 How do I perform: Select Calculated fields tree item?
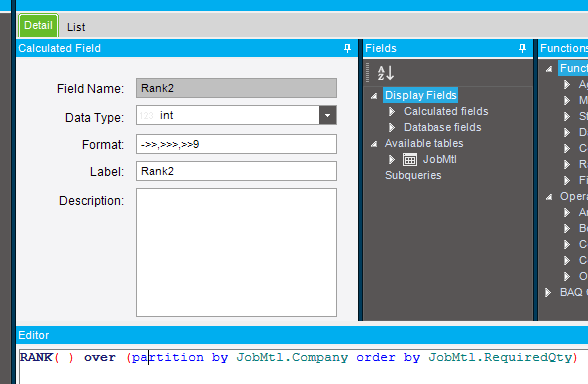coord(446,111)
